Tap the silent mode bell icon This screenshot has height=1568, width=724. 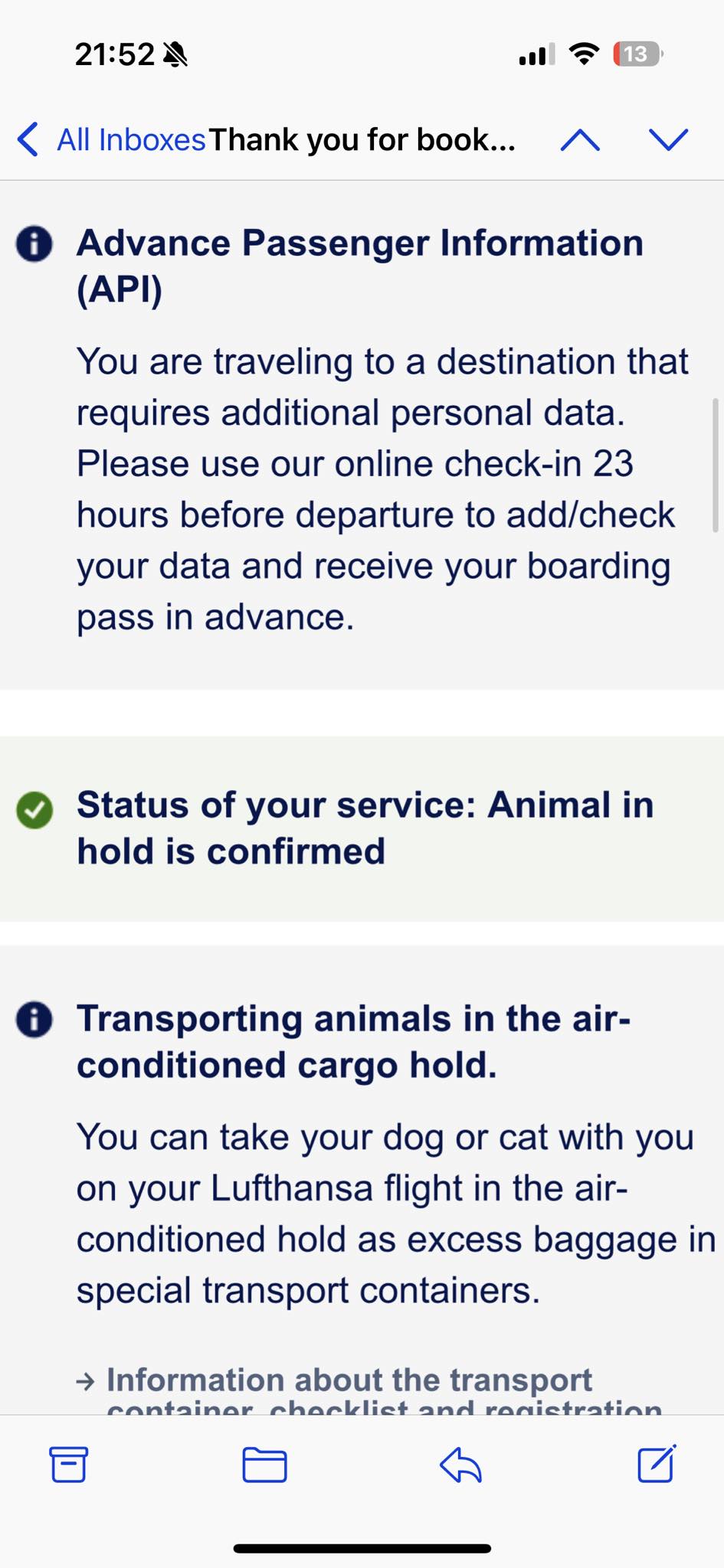(175, 54)
